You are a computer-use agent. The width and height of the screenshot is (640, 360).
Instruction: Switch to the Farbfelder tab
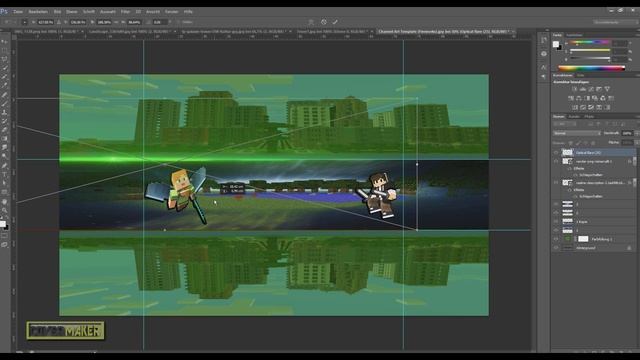(574, 35)
